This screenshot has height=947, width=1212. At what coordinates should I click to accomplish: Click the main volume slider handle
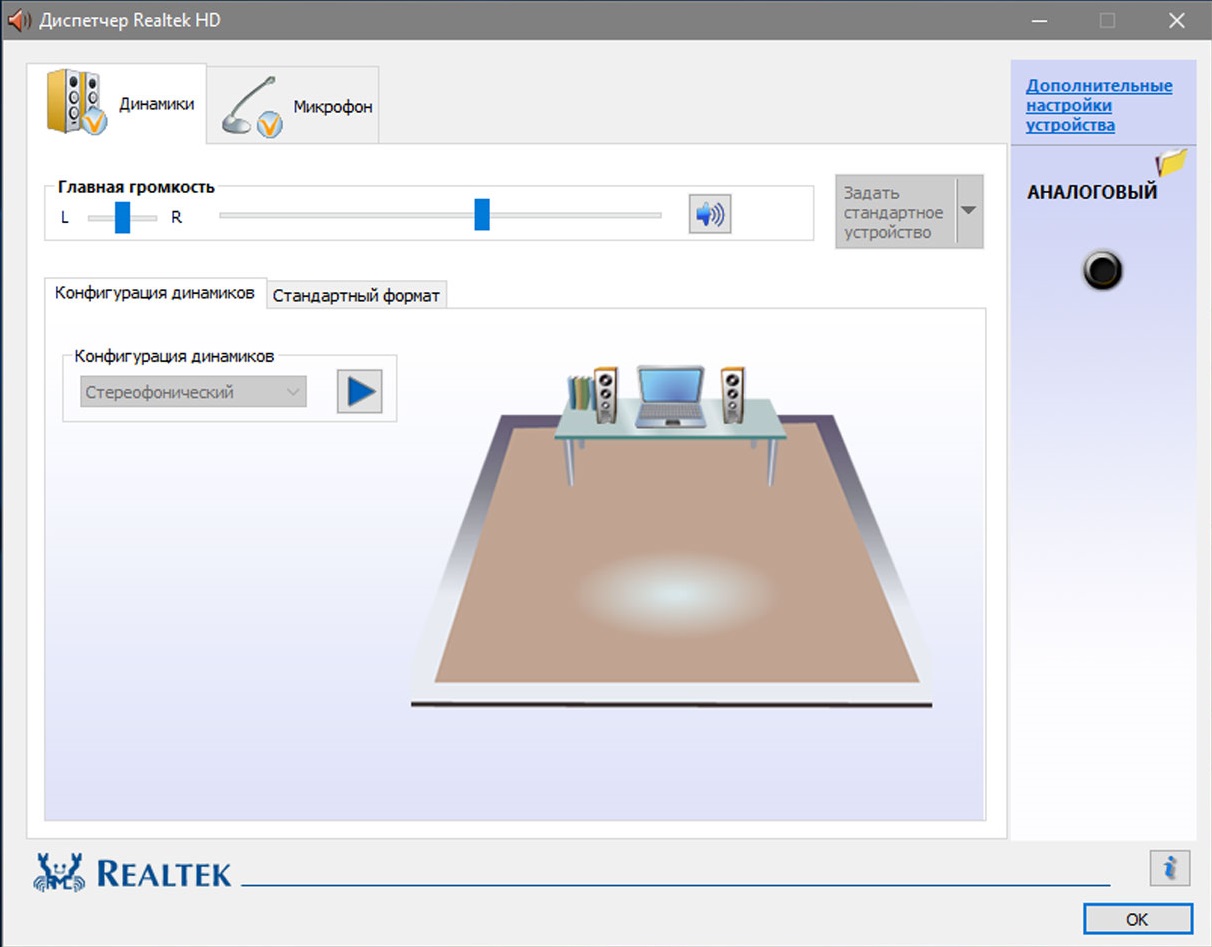click(482, 214)
